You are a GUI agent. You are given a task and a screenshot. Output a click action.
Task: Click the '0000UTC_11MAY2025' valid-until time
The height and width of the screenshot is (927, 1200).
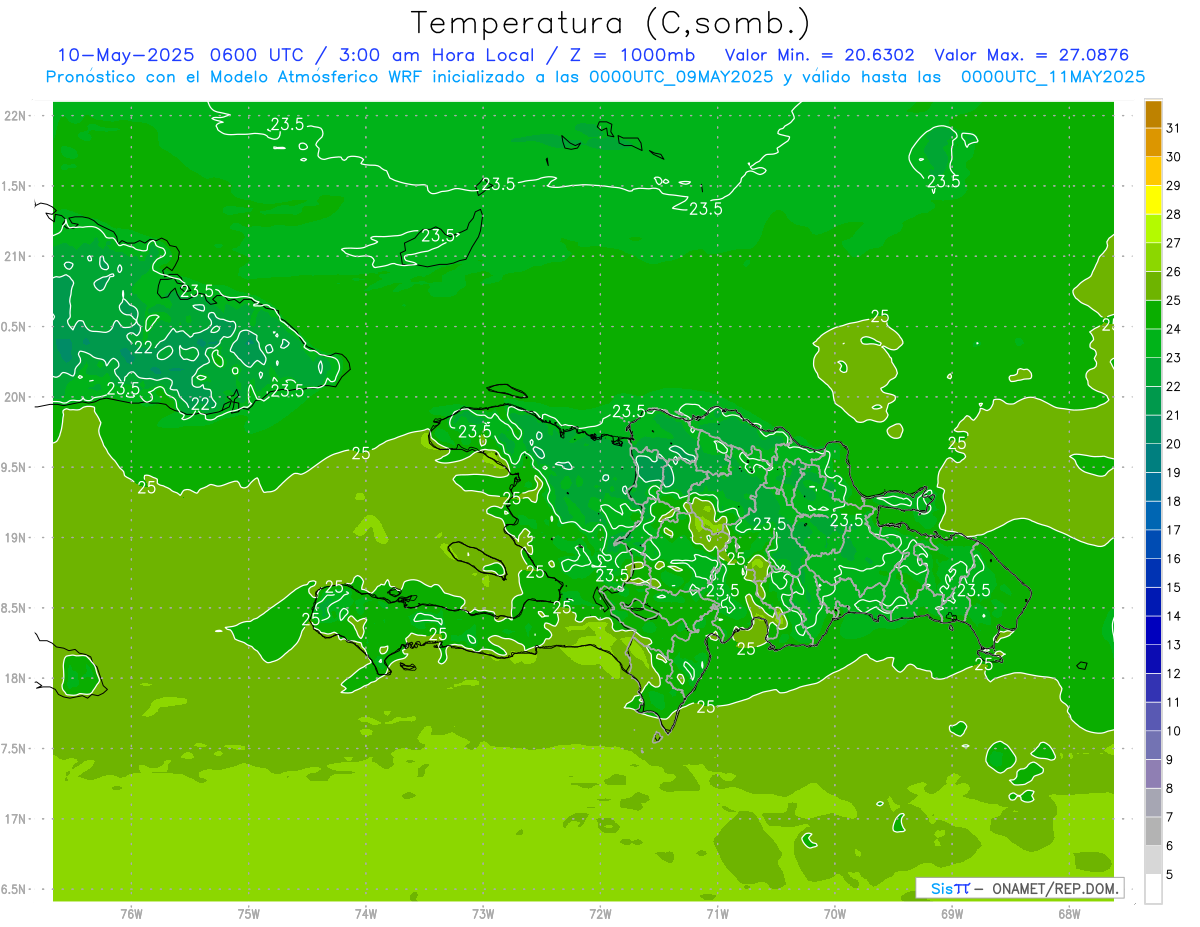(x=1053, y=76)
